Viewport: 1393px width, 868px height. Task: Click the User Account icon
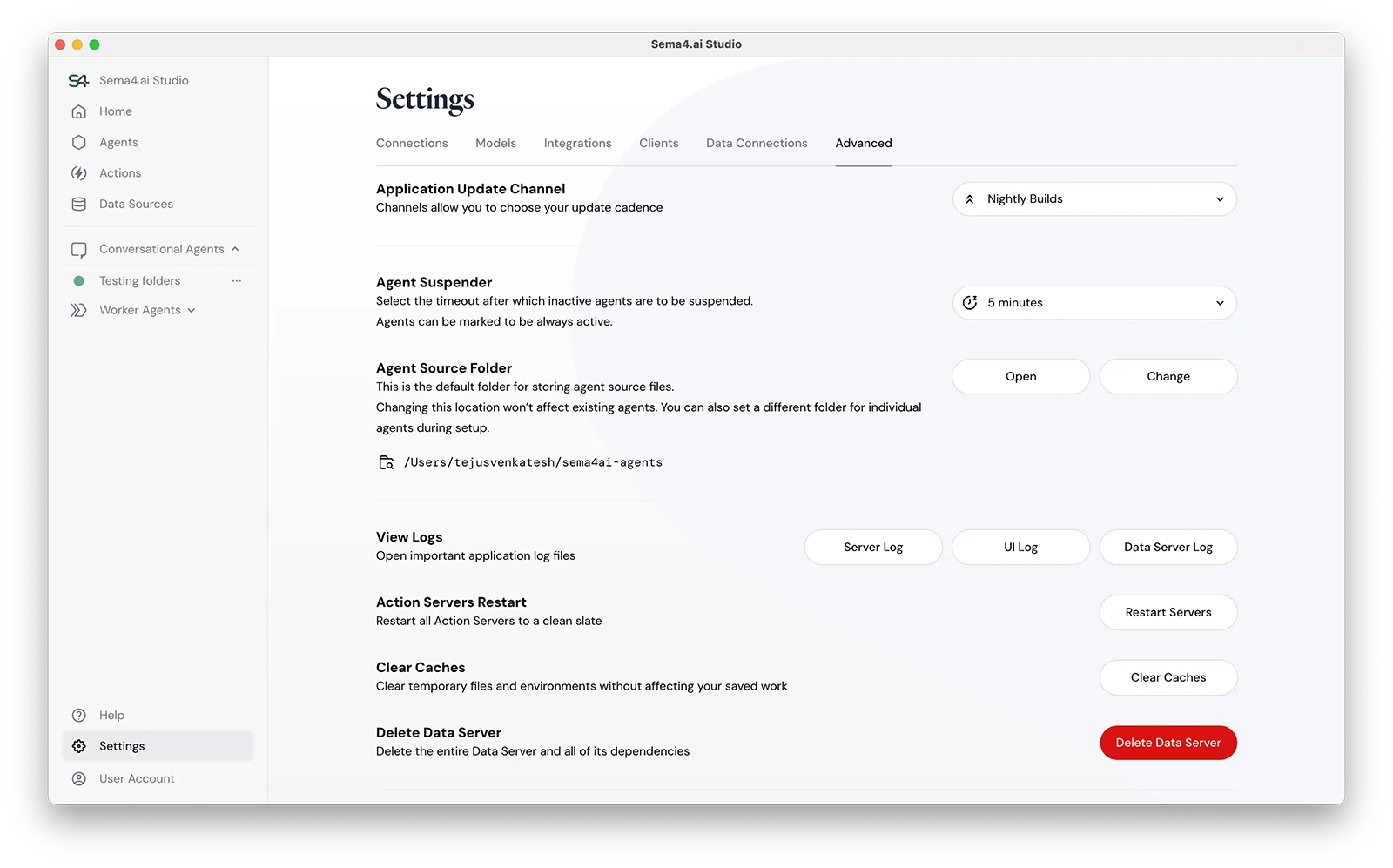click(x=79, y=778)
